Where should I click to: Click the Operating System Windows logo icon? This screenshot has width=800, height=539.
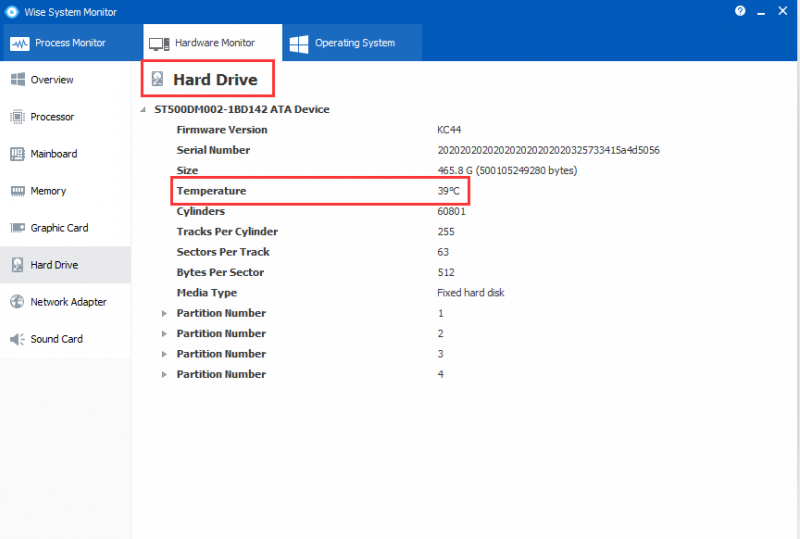point(299,44)
